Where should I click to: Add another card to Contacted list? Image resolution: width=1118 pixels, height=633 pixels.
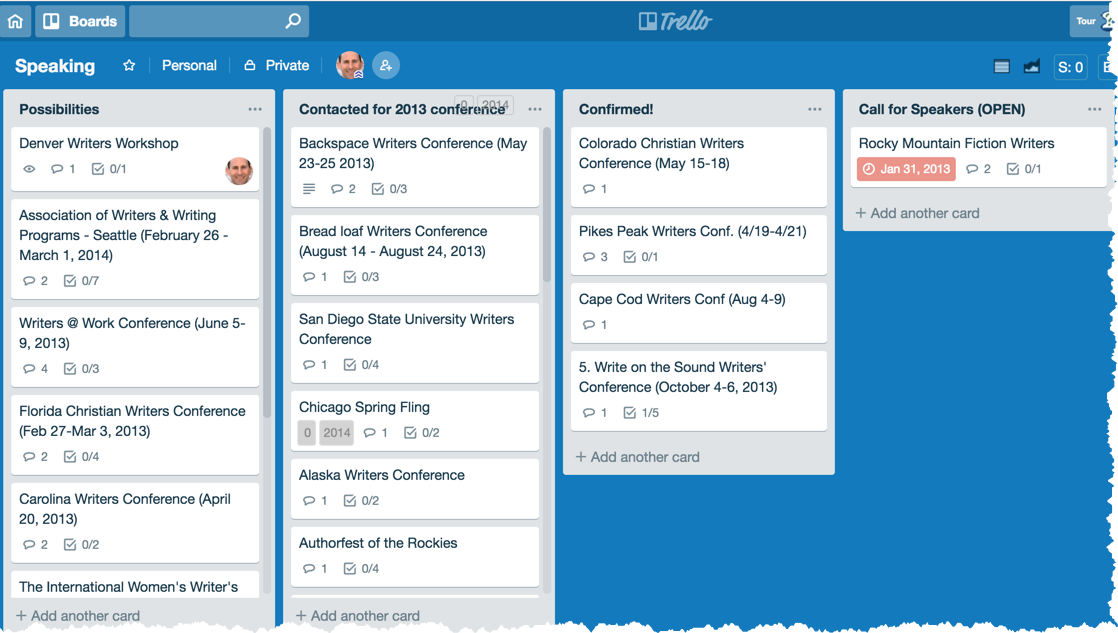pyautogui.click(x=357, y=616)
